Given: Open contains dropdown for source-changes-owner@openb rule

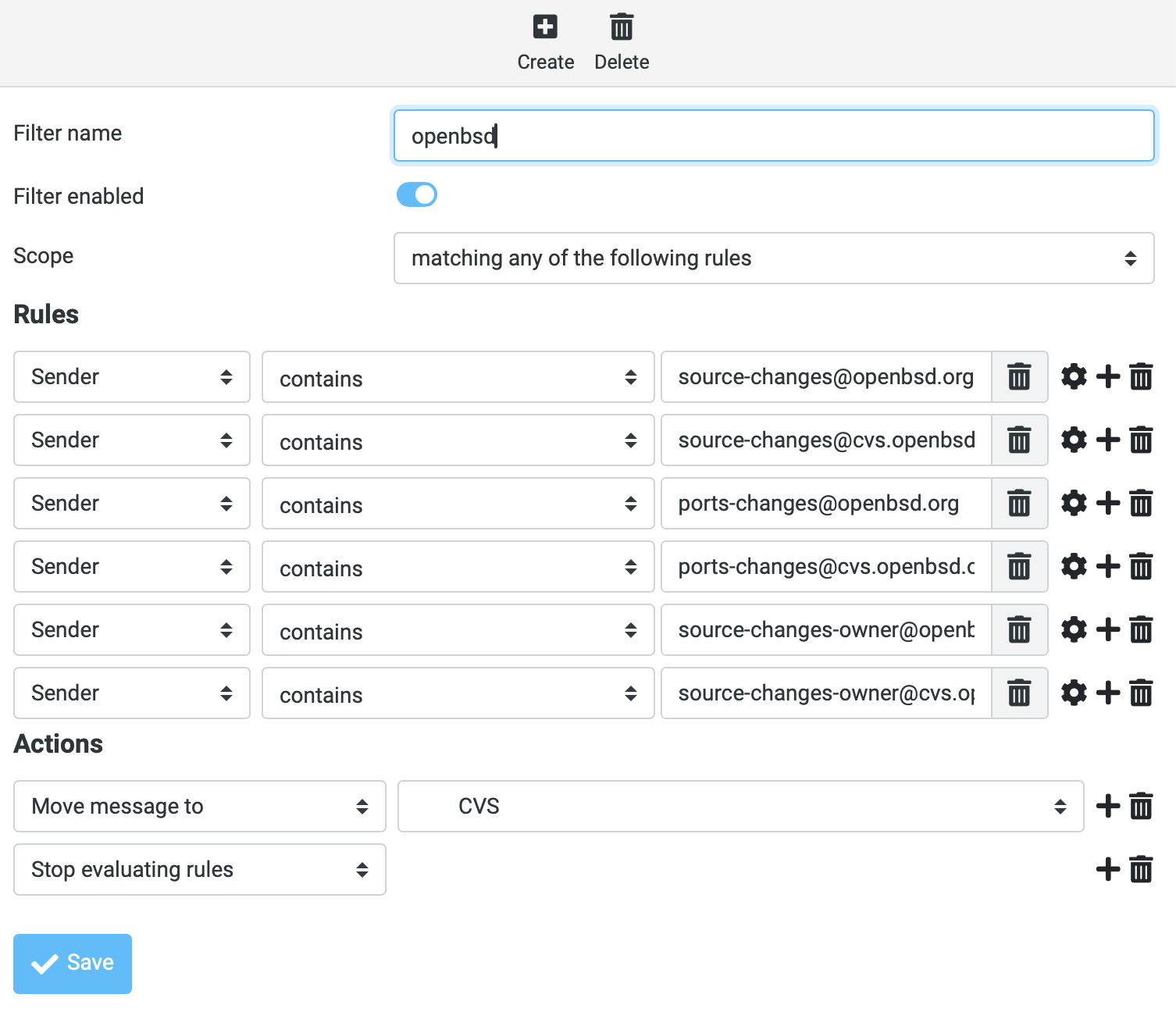Looking at the screenshot, I should [x=458, y=629].
